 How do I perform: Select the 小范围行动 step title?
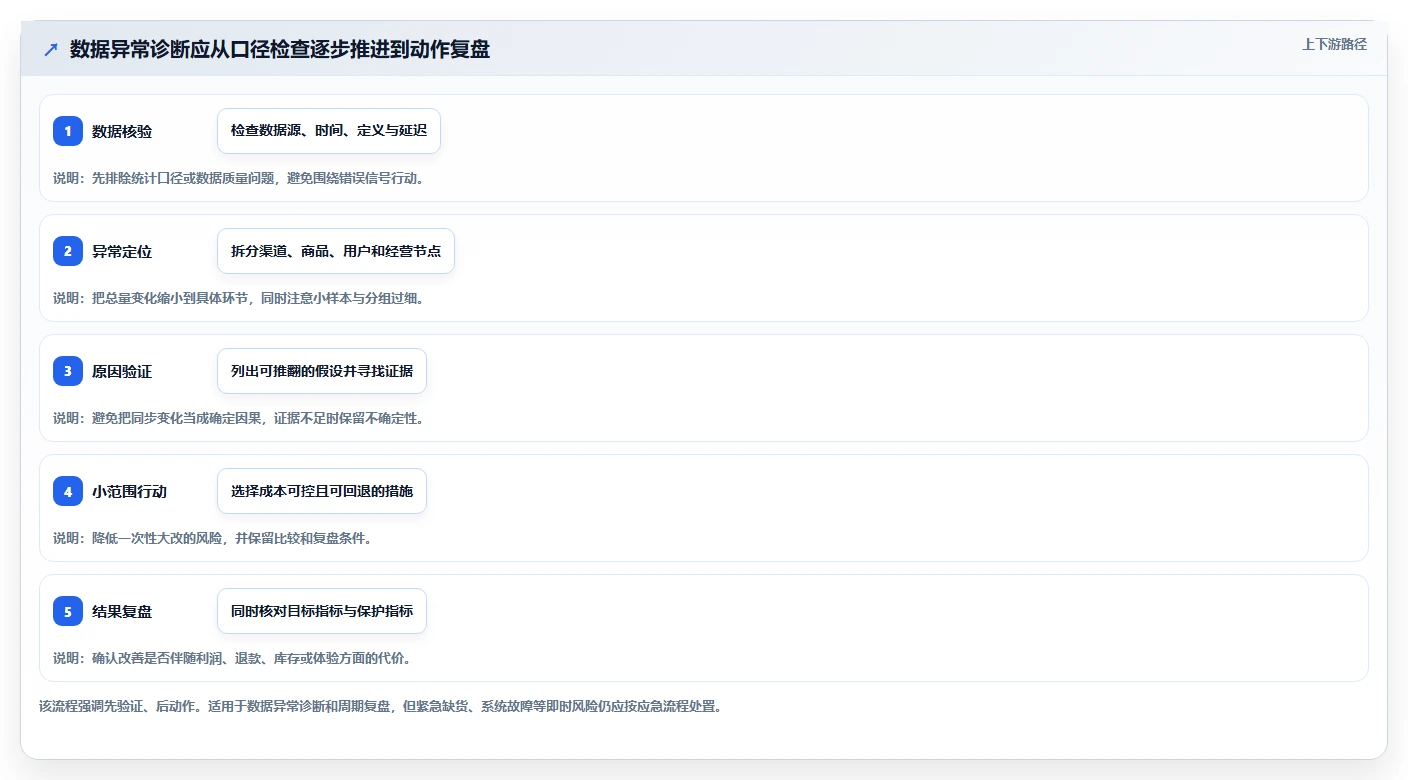click(x=130, y=491)
